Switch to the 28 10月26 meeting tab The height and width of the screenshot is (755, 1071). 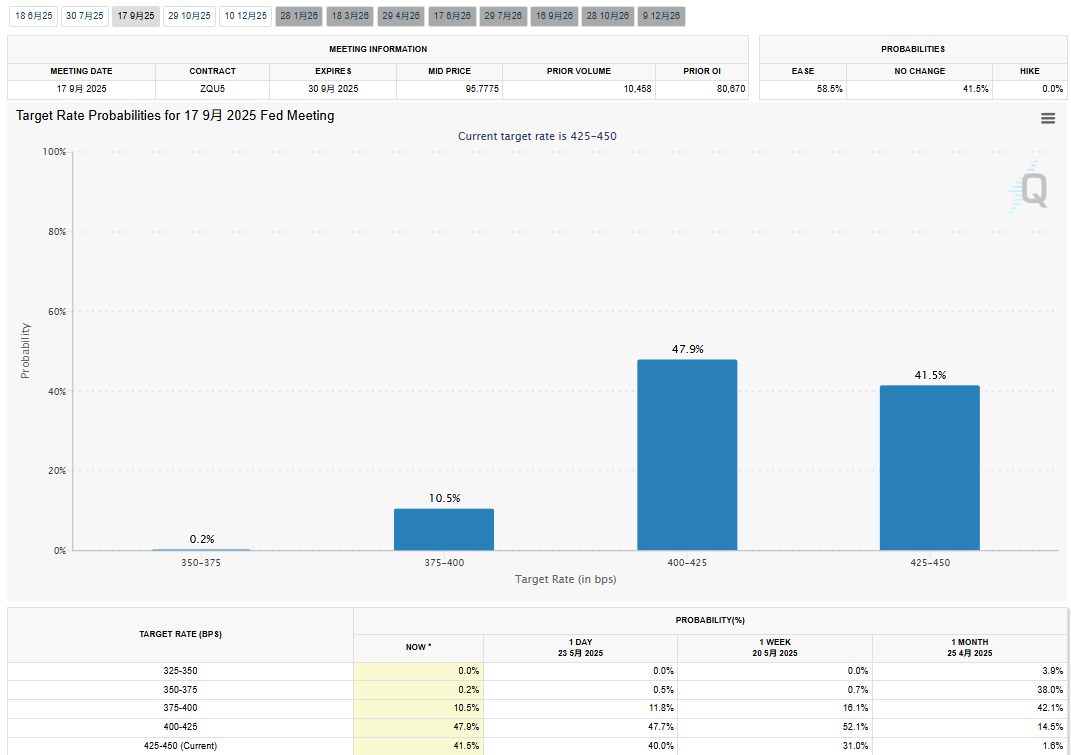pyautogui.click(x=606, y=16)
